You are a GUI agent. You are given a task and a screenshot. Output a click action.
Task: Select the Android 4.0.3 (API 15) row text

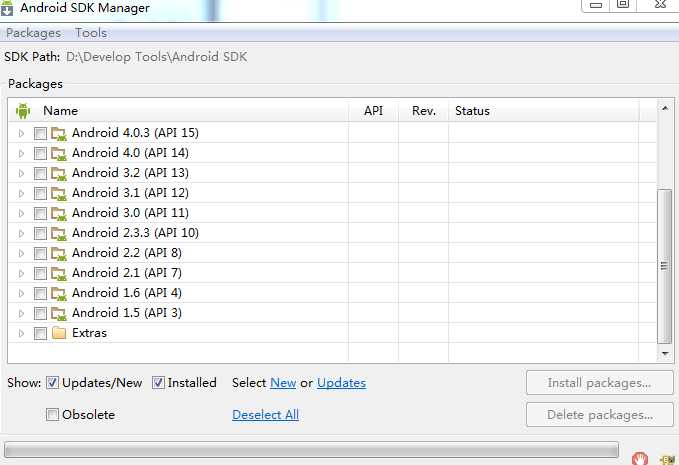point(135,133)
